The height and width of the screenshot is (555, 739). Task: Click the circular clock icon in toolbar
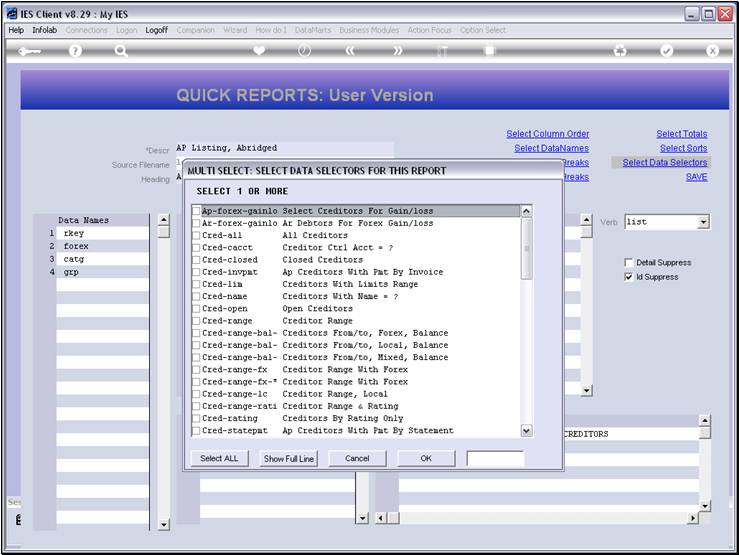[x=304, y=50]
